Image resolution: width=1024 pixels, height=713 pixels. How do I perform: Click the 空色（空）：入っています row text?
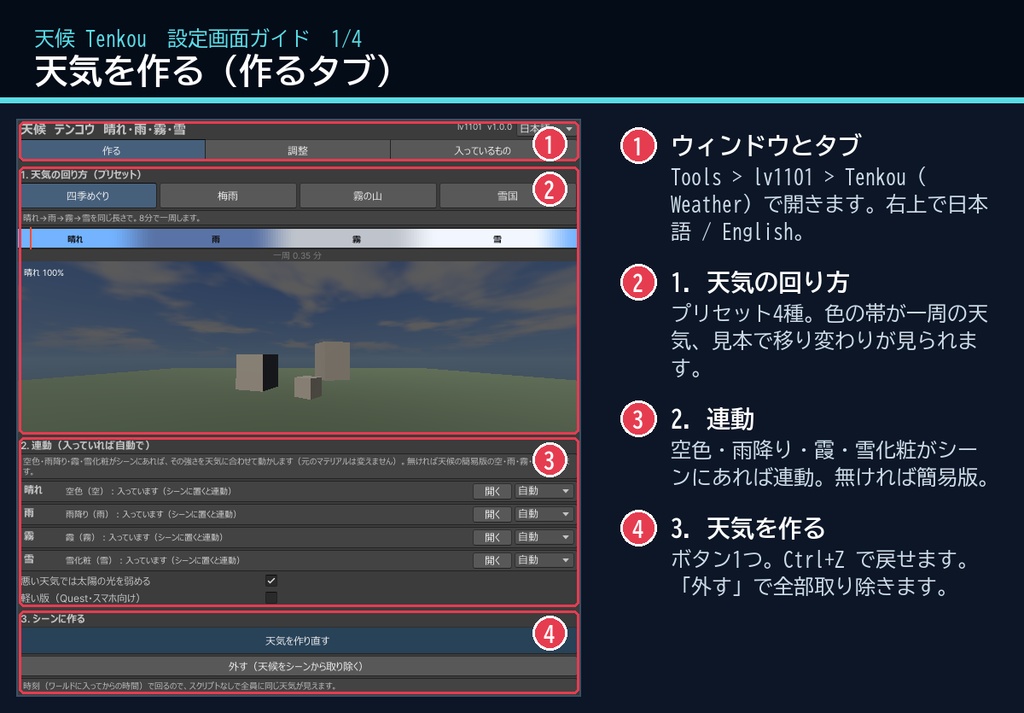point(148,491)
